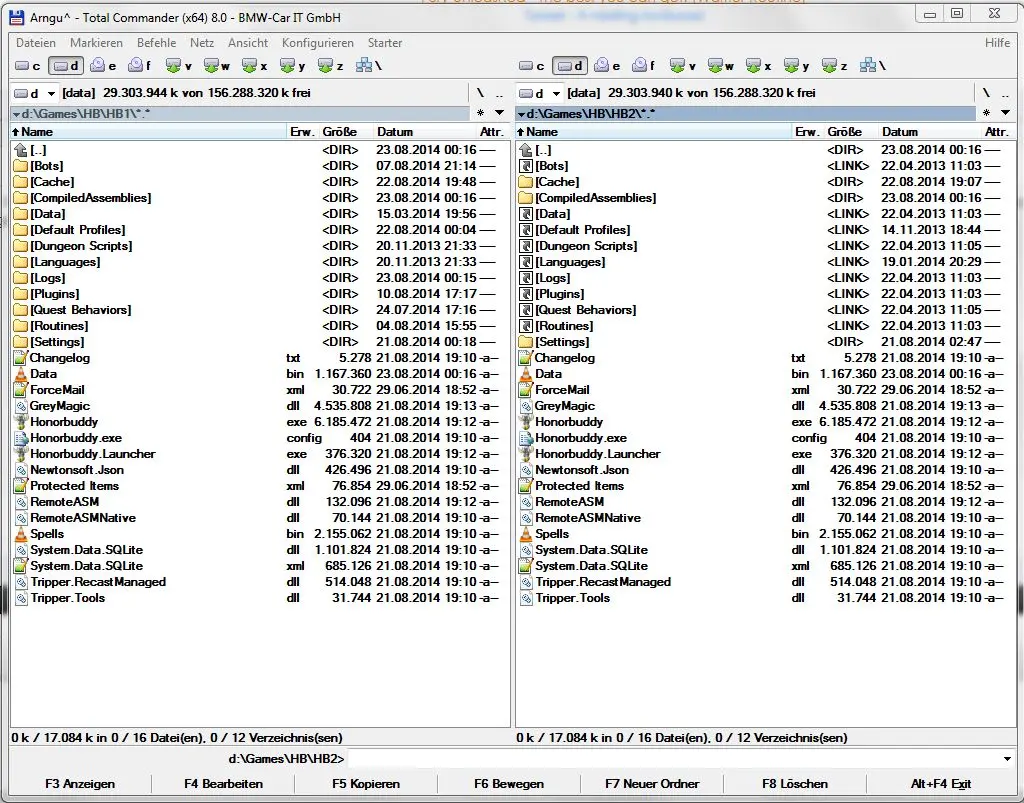Viewport: 1024px width, 803px height.
Task: Open the Dateien menu
Action: (36, 43)
